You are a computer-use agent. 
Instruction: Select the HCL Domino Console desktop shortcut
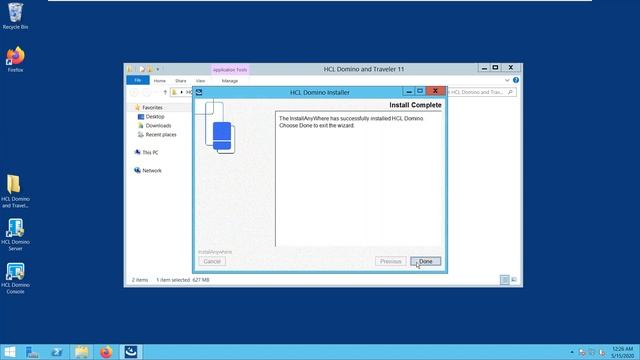coord(15,278)
